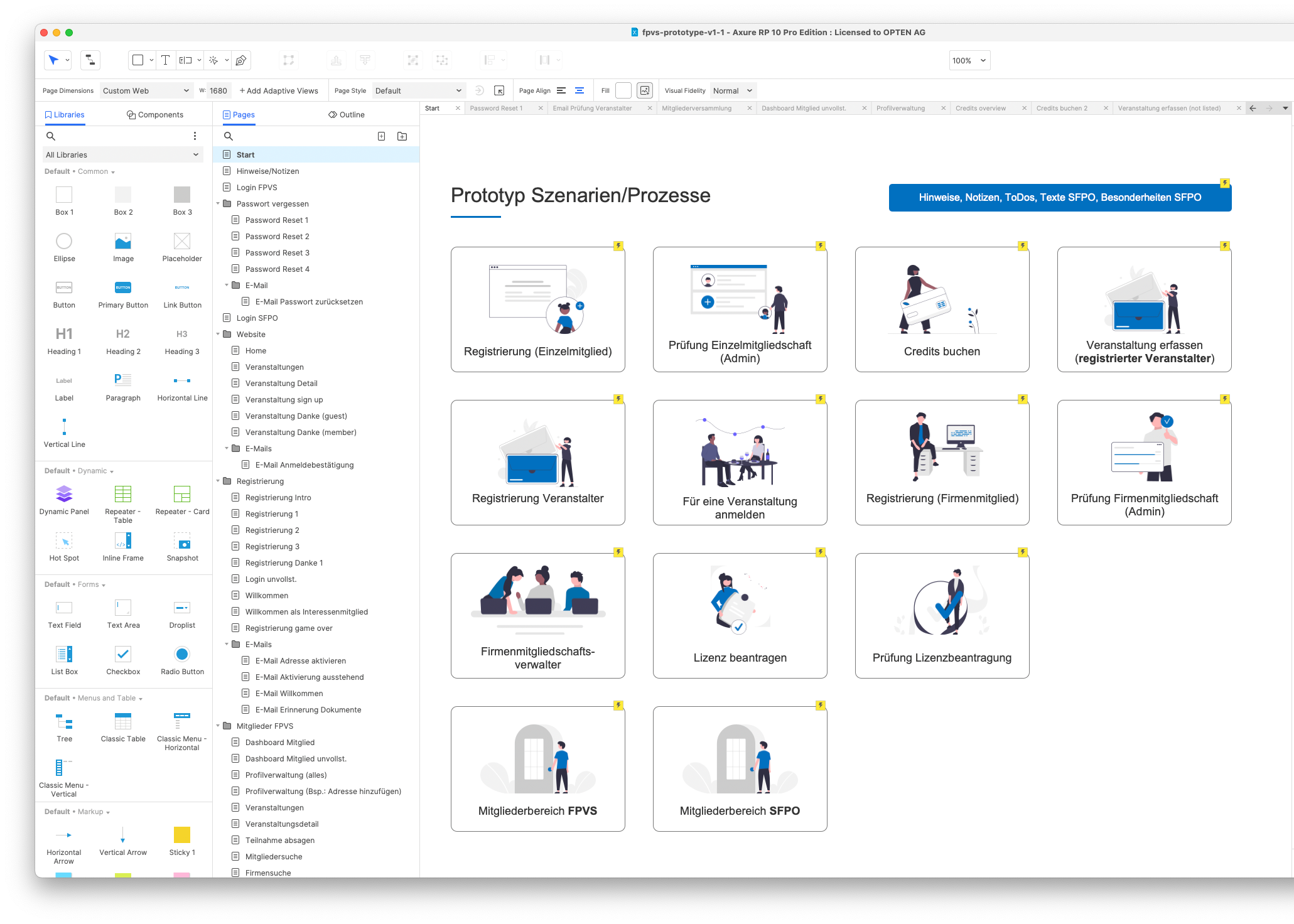
Task: Open the page fill image picker
Action: pyautogui.click(x=645, y=90)
